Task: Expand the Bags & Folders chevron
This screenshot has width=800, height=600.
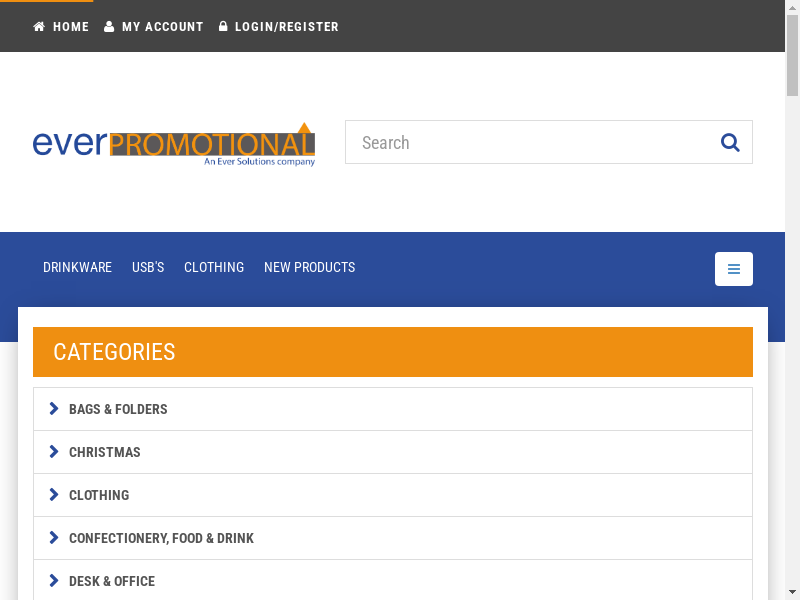Action: click(x=54, y=409)
